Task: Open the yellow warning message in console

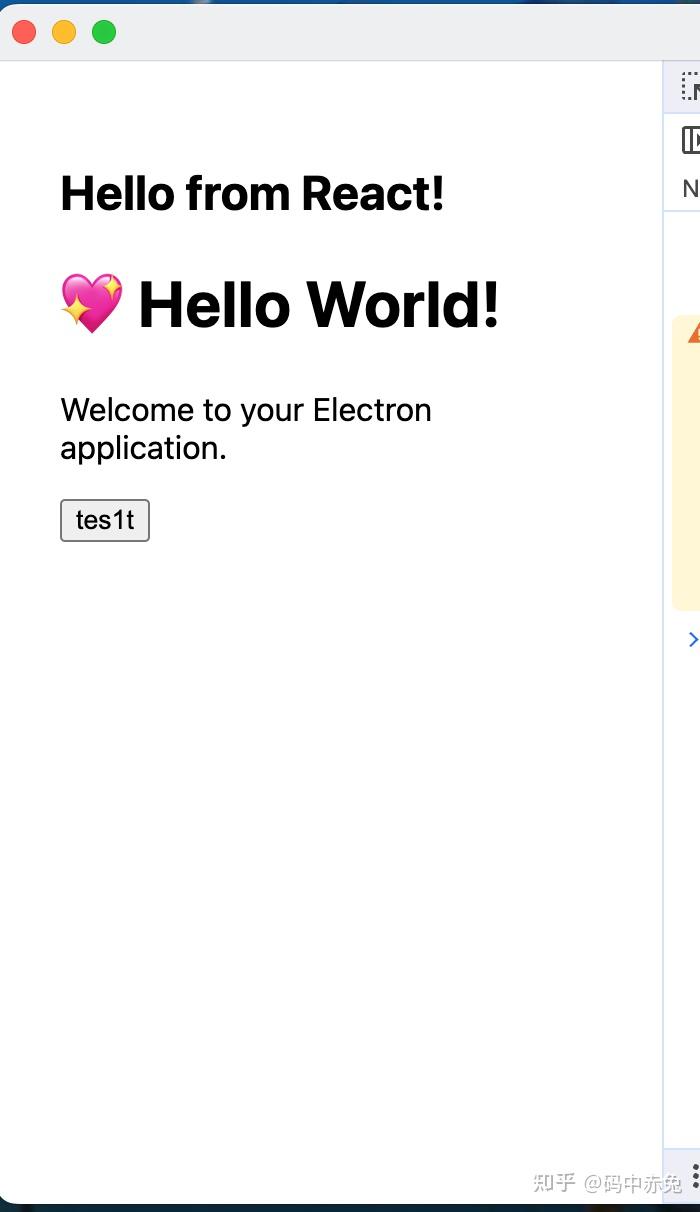Action: (692, 460)
